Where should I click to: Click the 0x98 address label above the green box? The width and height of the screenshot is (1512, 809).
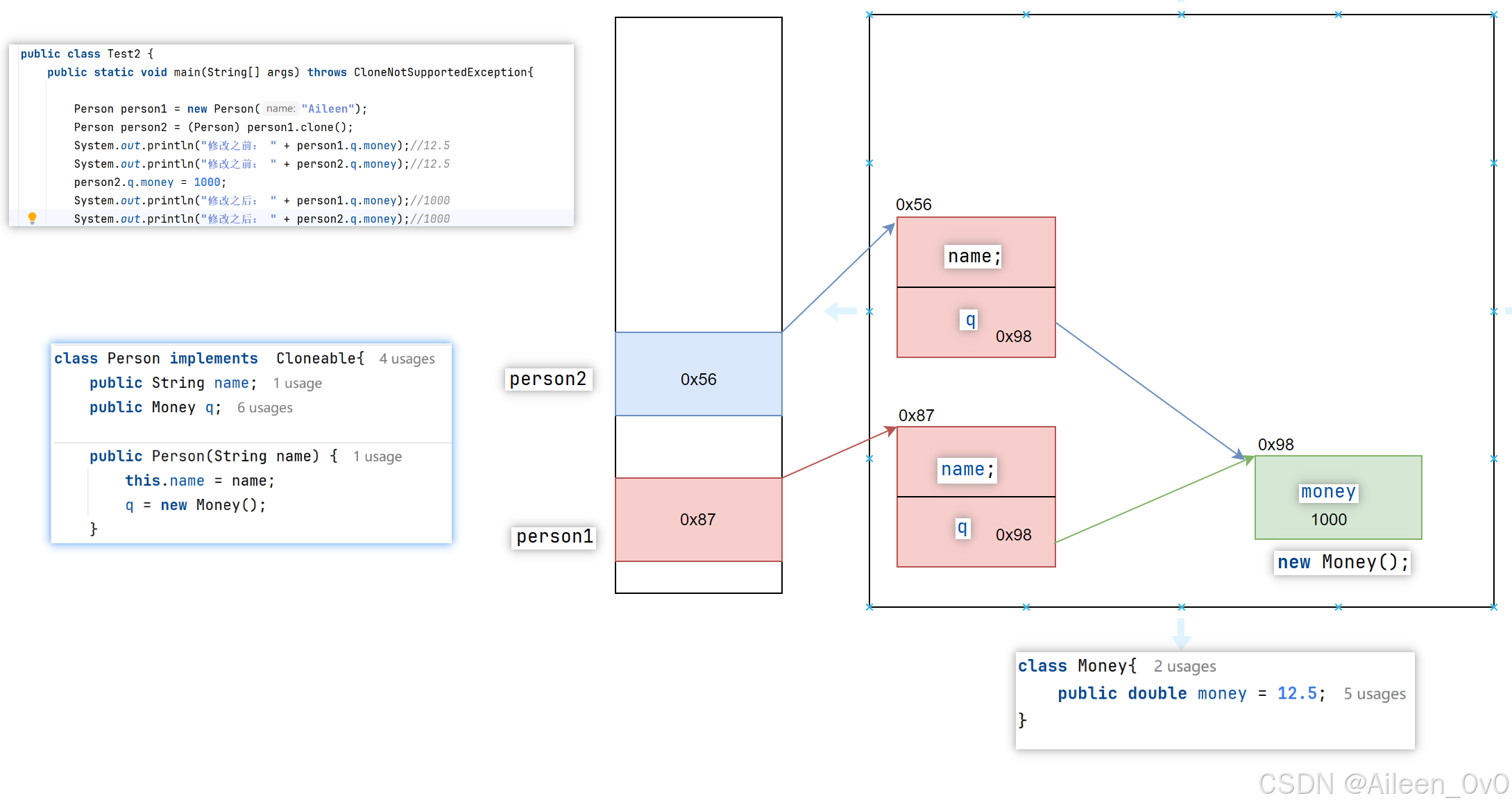[1275, 445]
